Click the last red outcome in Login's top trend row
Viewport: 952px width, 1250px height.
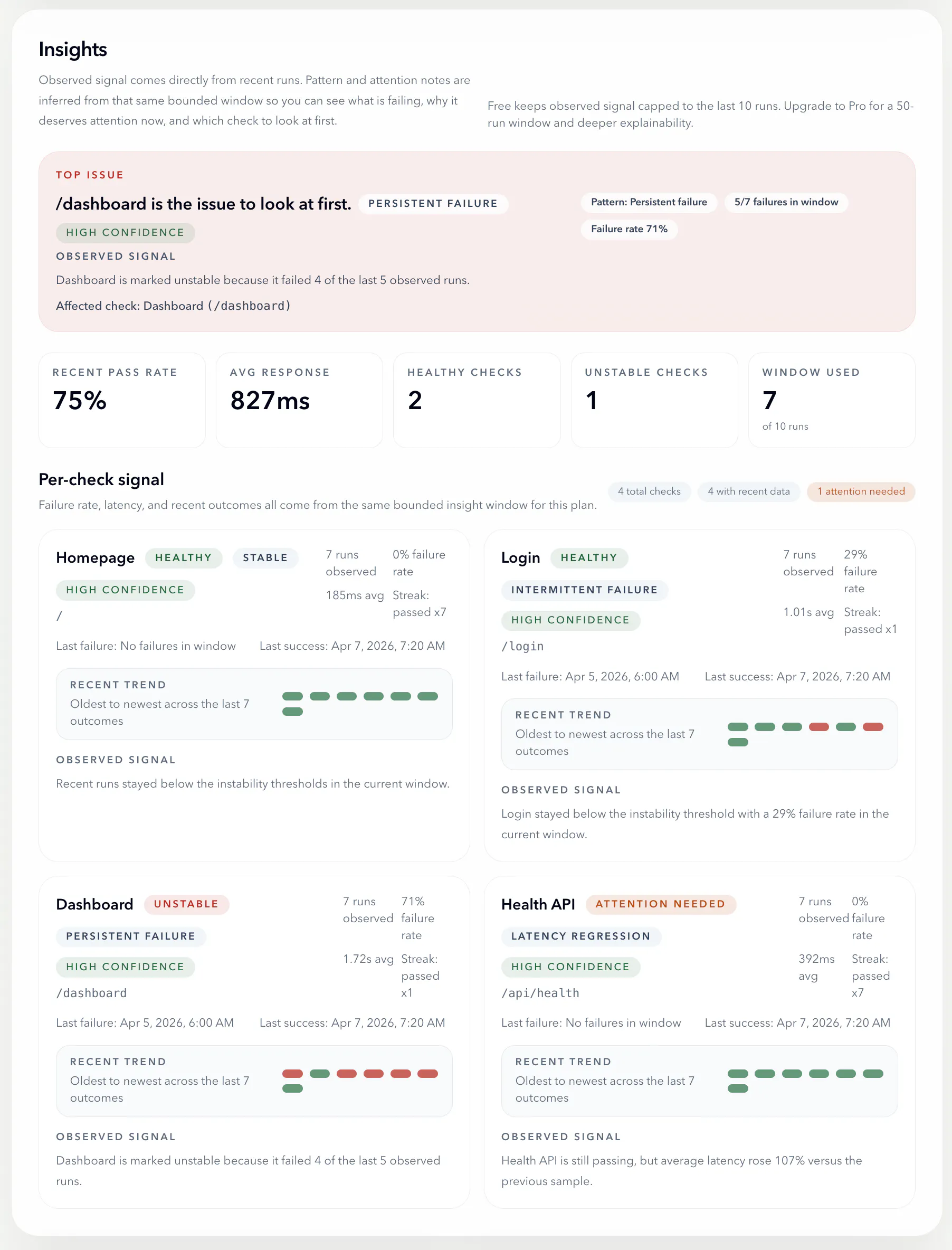[873, 727]
